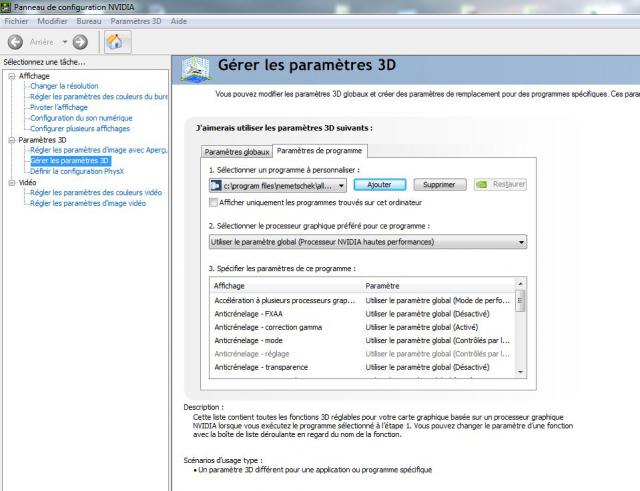Click the NVIDIA logo on Restaurer button
The image size is (640, 491).
(x=482, y=184)
